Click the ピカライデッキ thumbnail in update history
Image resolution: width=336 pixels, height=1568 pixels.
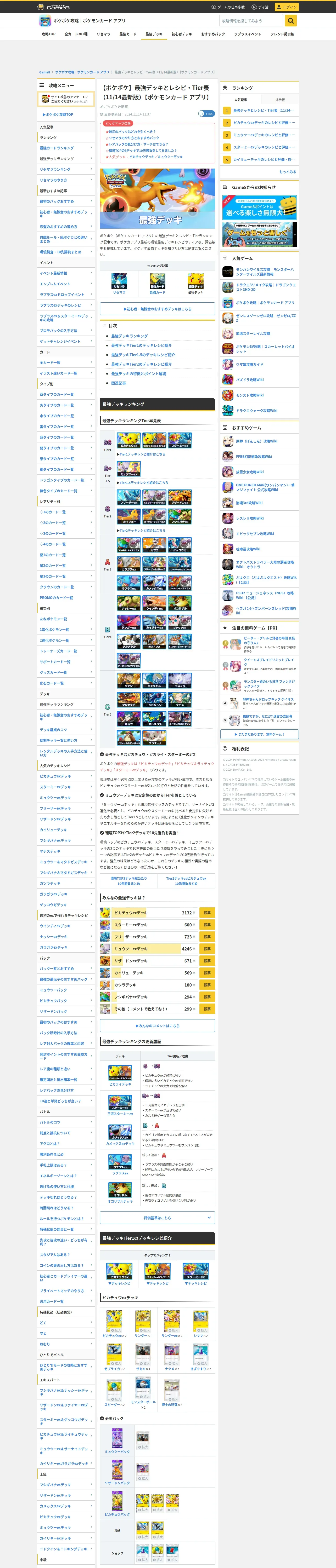point(120,1073)
